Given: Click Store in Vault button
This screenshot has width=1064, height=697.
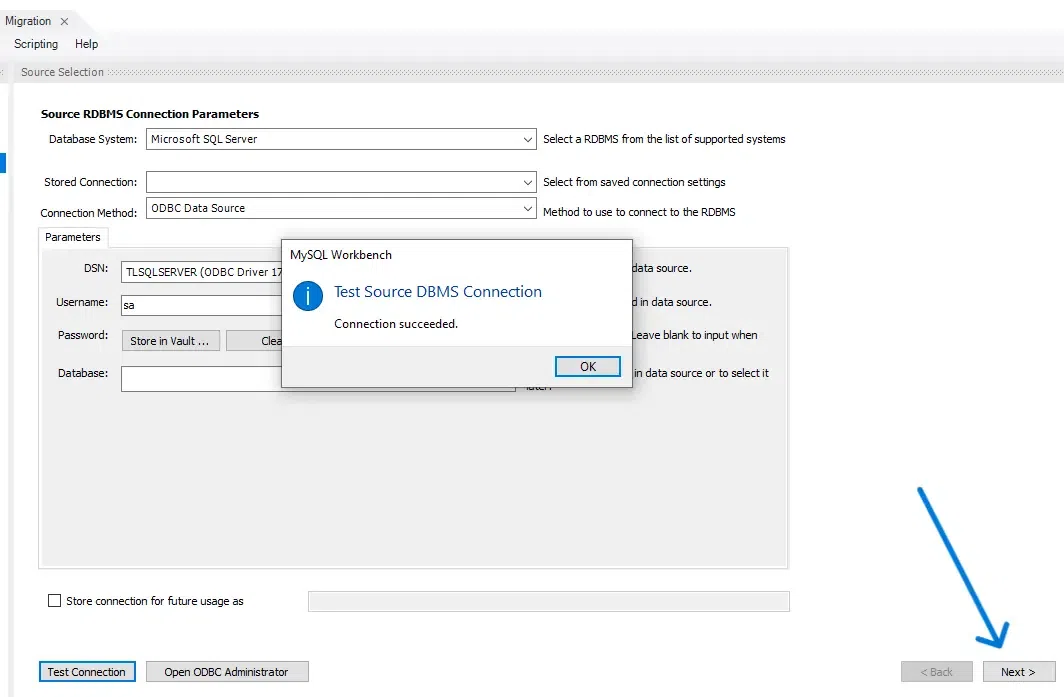Looking at the screenshot, I should 170,341.
